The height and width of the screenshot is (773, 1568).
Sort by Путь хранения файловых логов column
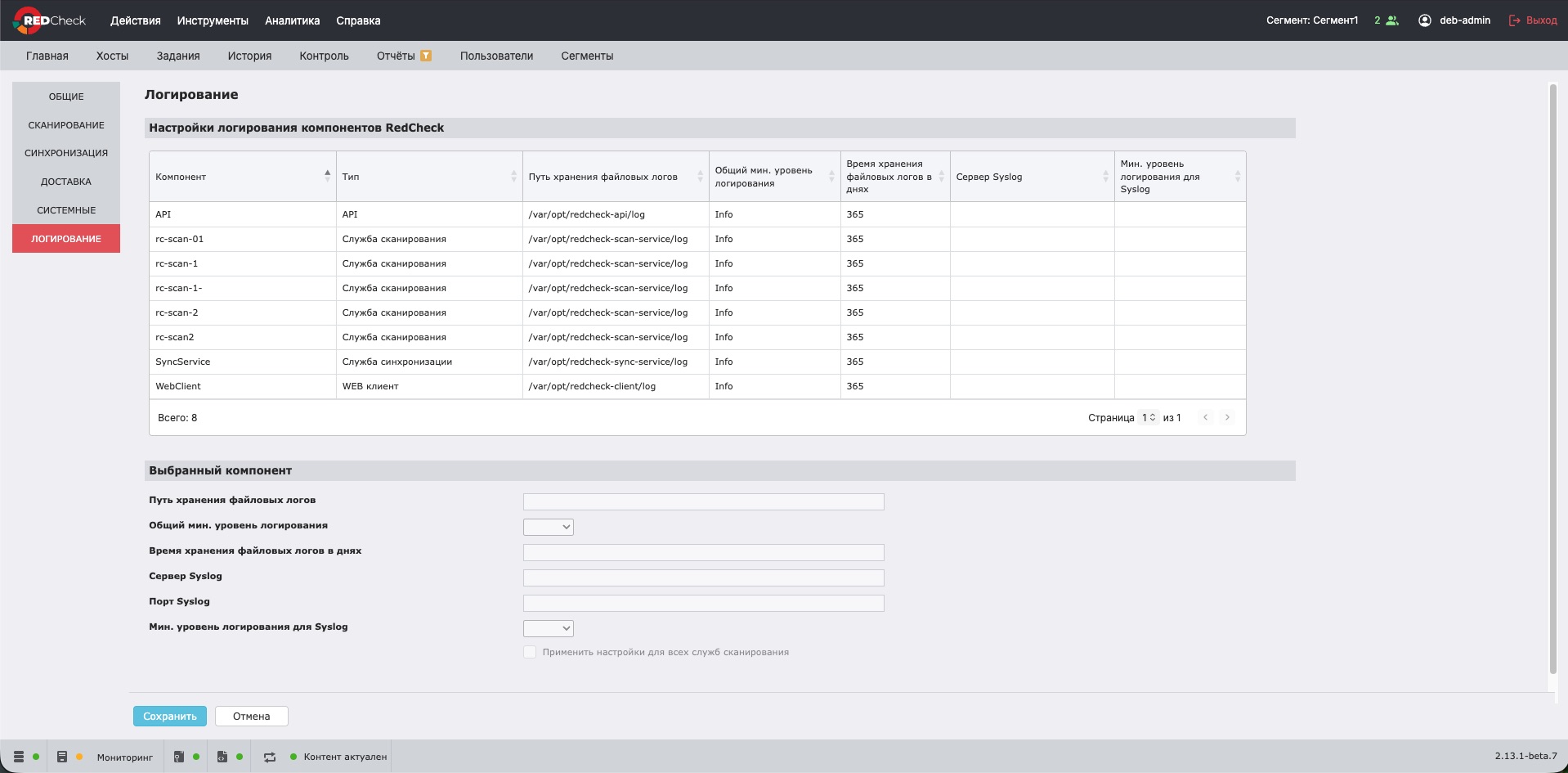pos(700,176)
